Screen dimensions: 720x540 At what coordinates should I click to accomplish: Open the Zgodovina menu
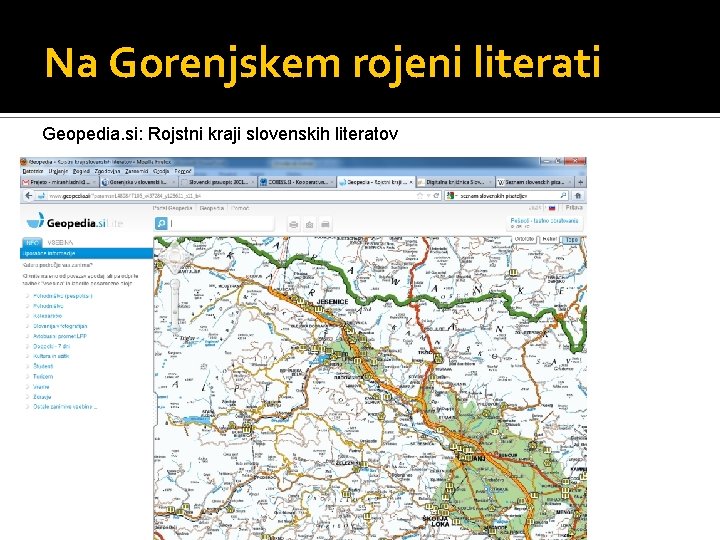pyautogui.click(x=107, y=171)
